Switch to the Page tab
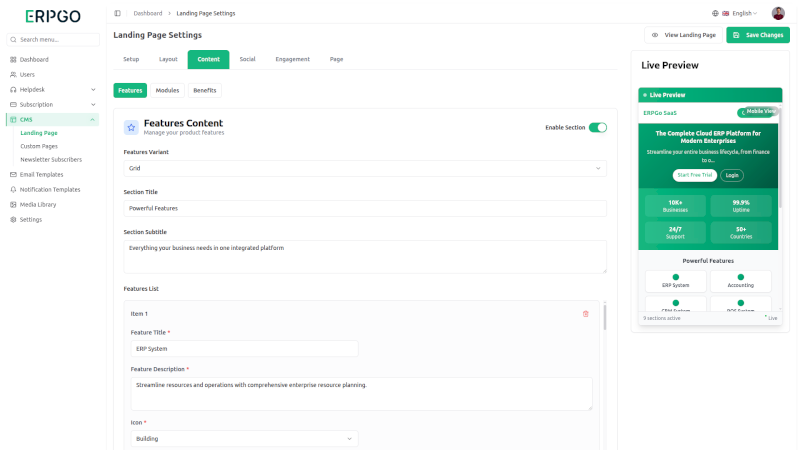The width and height of the screenshot is (800, 450). point(336,59)
